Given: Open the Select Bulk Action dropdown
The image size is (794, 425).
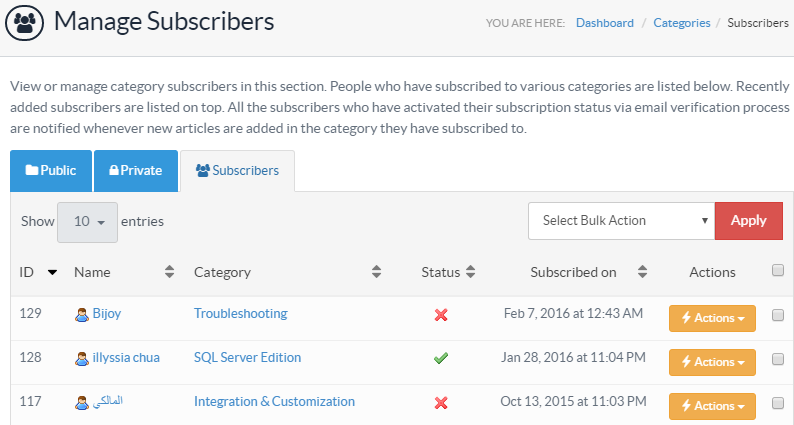Looking at the screenshot, I should pyautogui.click(x=620, y=221).
